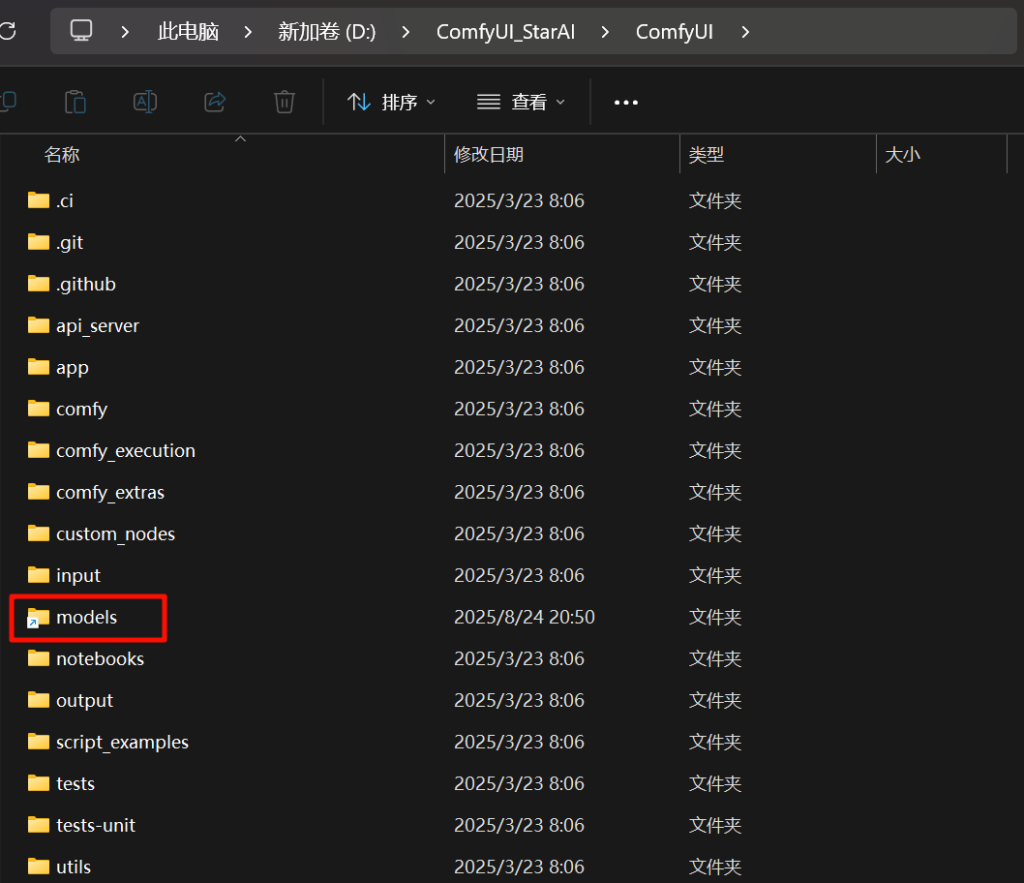
Task: Click the 类型 column header
Action: tap(706, 155)
